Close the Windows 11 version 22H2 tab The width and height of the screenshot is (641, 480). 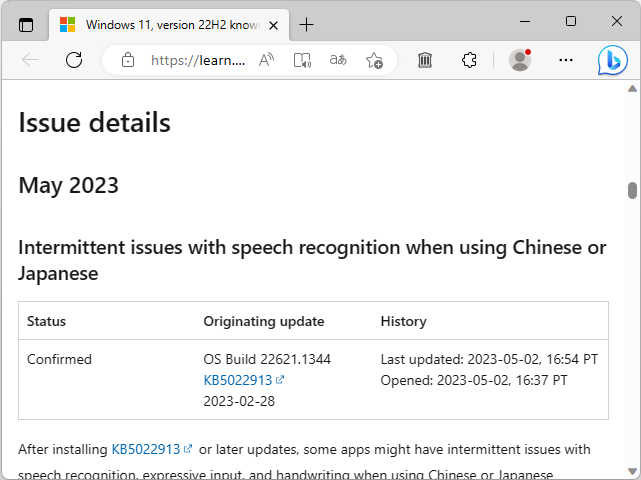click(x=273, y=25)
